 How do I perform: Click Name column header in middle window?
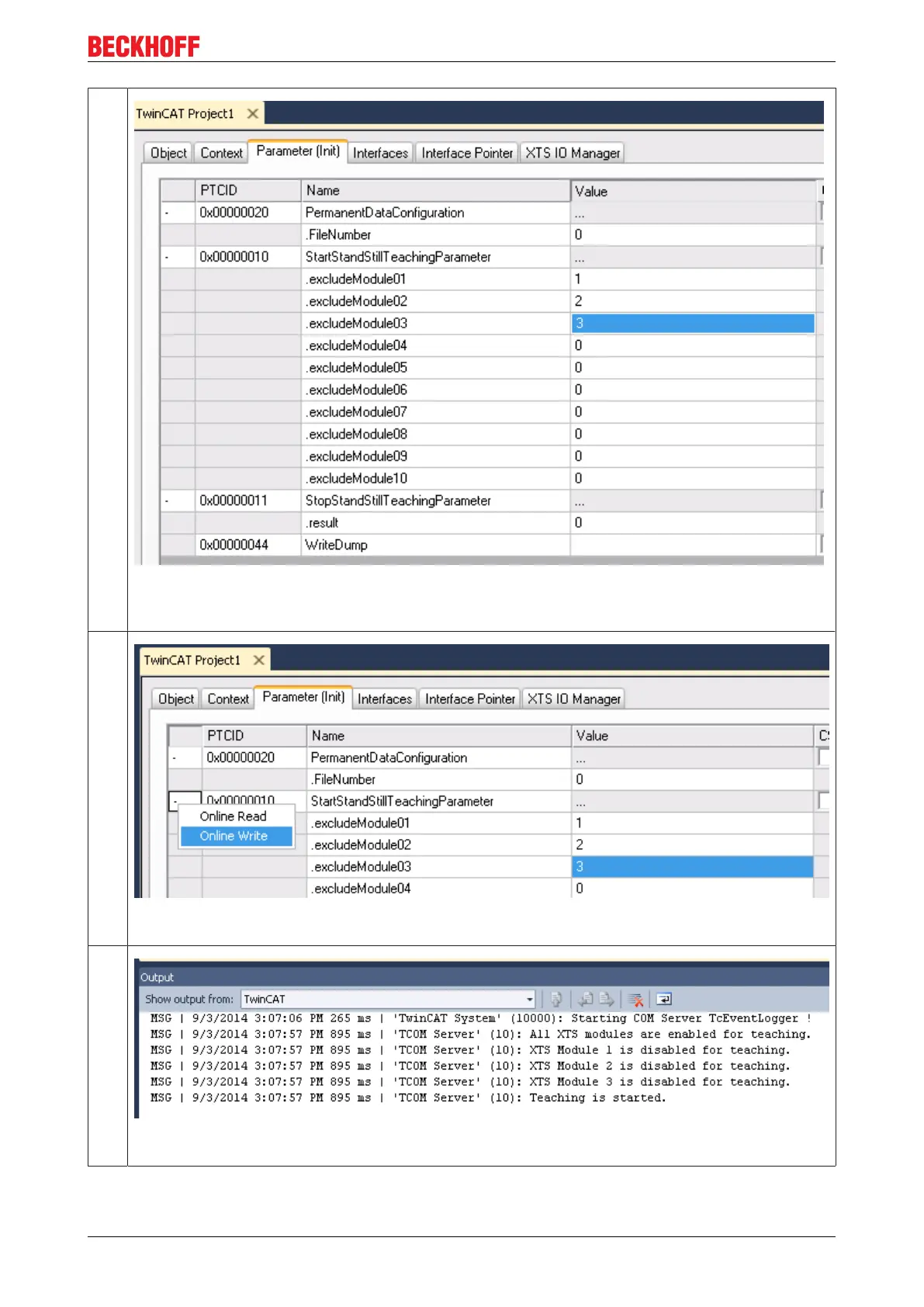[x=439, y=736]
